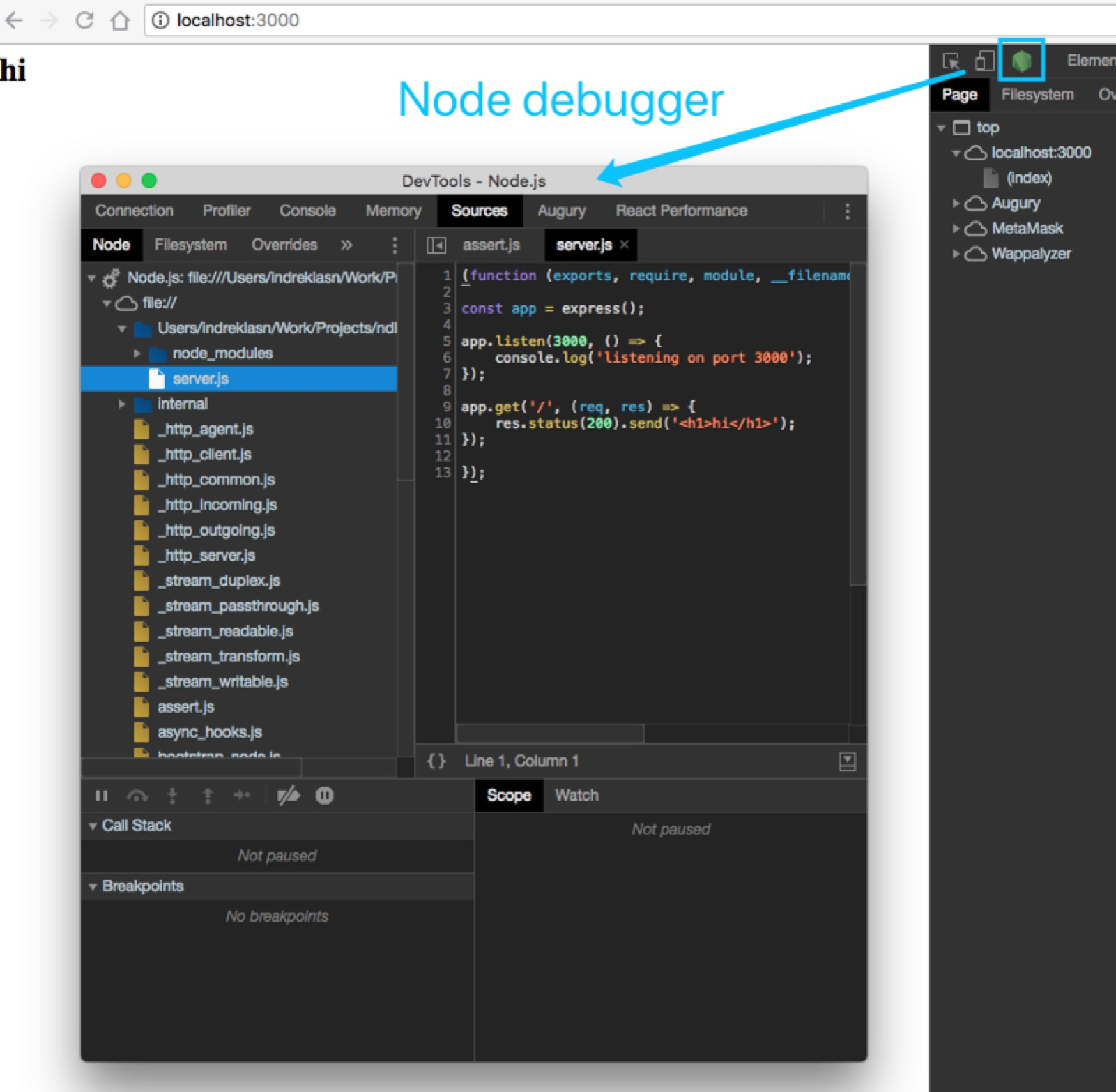Screen dimensions: 1116x1092
Task: Select Overrides tab in navigator
Action: click(x=284, y=245)
